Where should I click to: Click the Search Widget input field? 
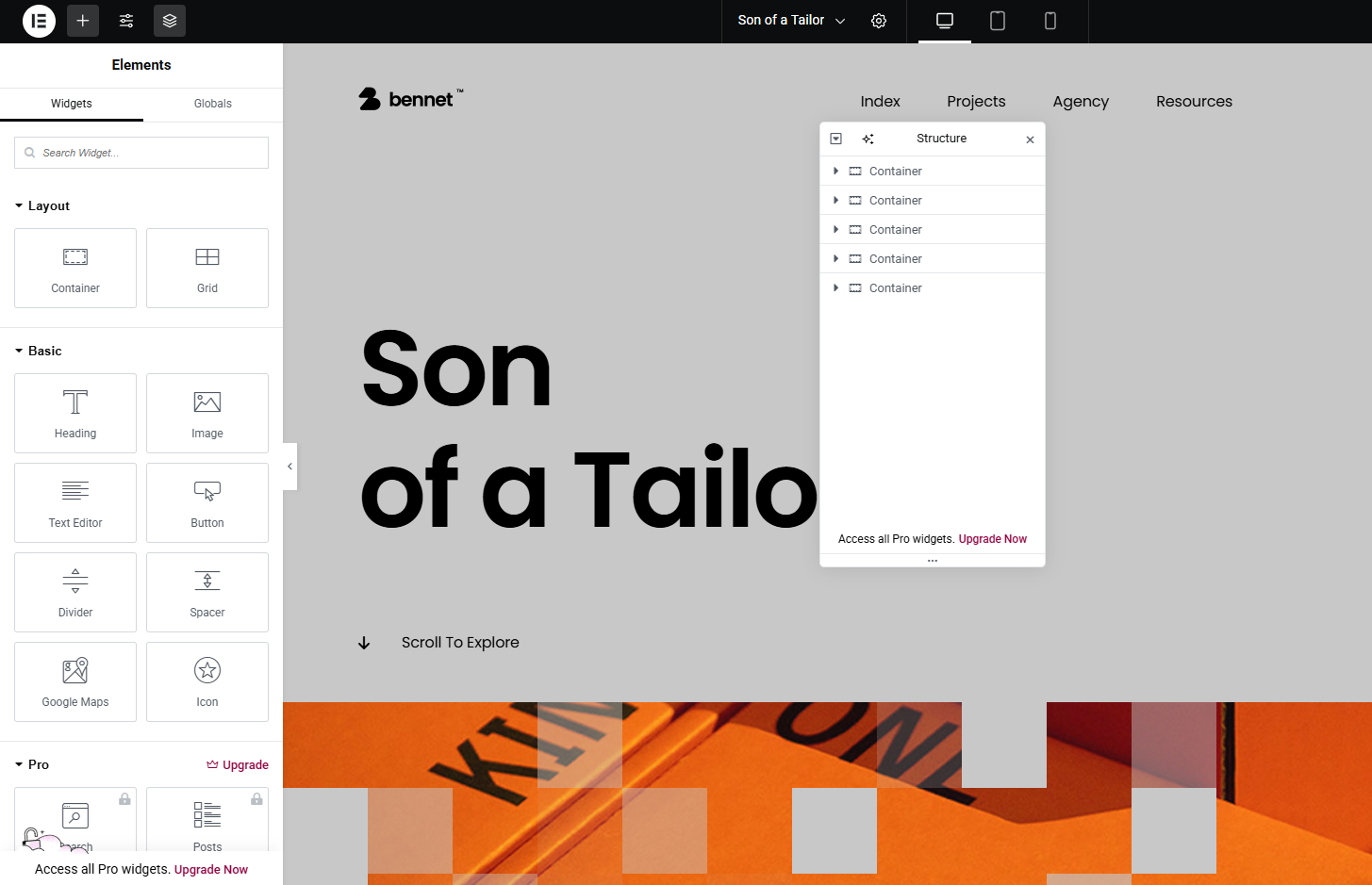(141, 153)
